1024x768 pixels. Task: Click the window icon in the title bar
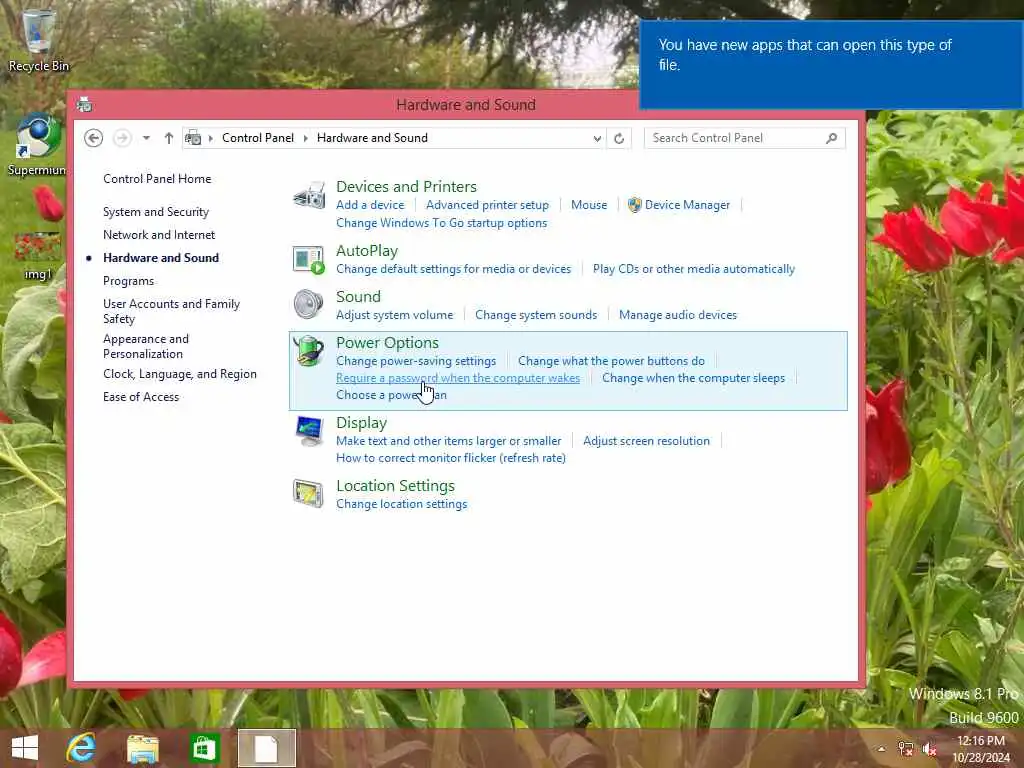pos(84,104)
